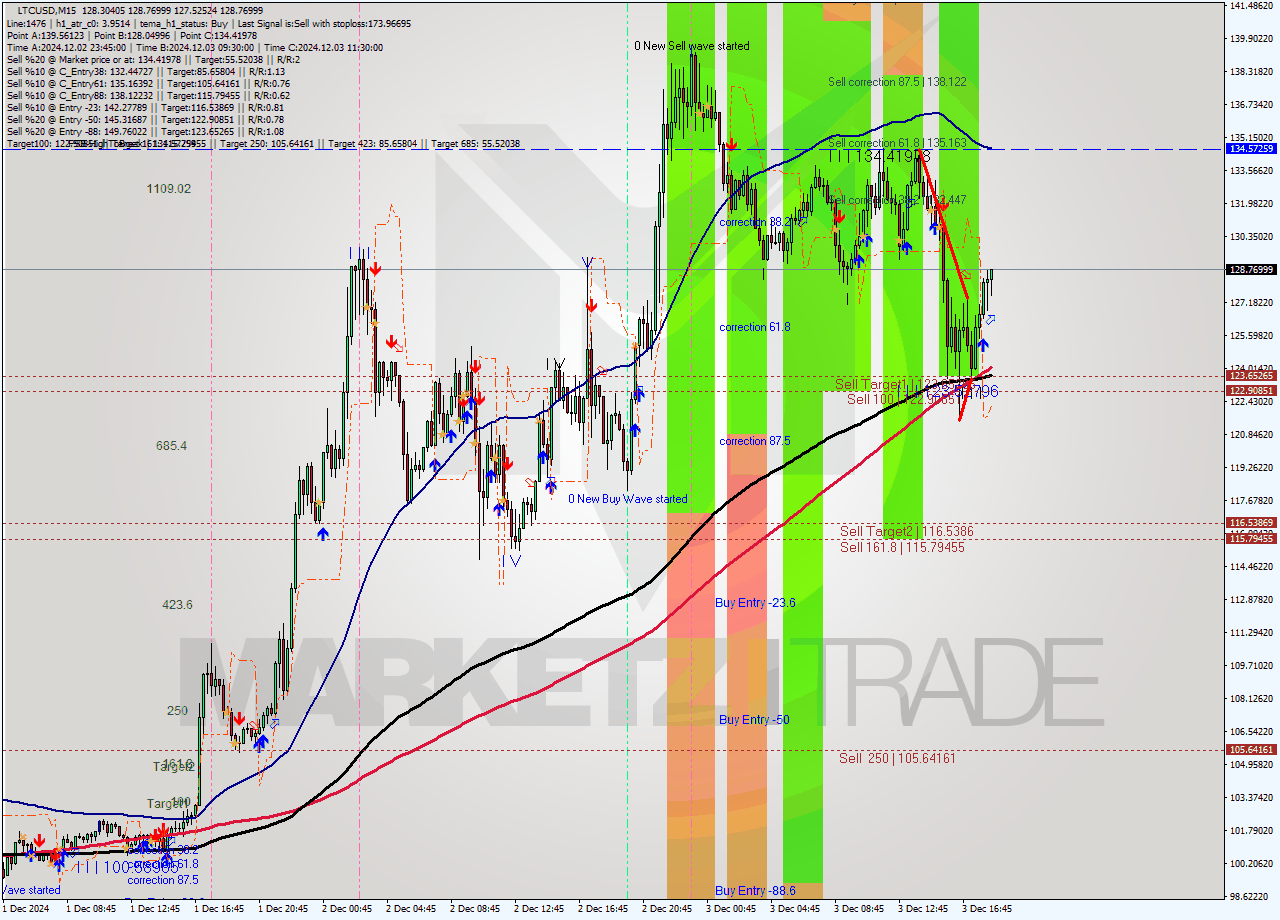Click the 119.26220 price axis value

(x=1251, y=467)
